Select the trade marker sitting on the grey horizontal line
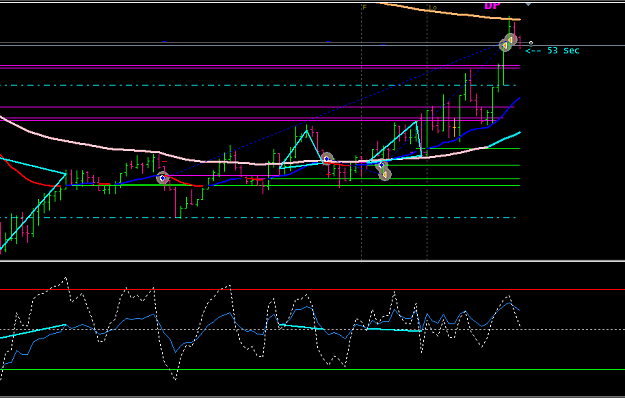625x398 pixels. click(505, 45)
